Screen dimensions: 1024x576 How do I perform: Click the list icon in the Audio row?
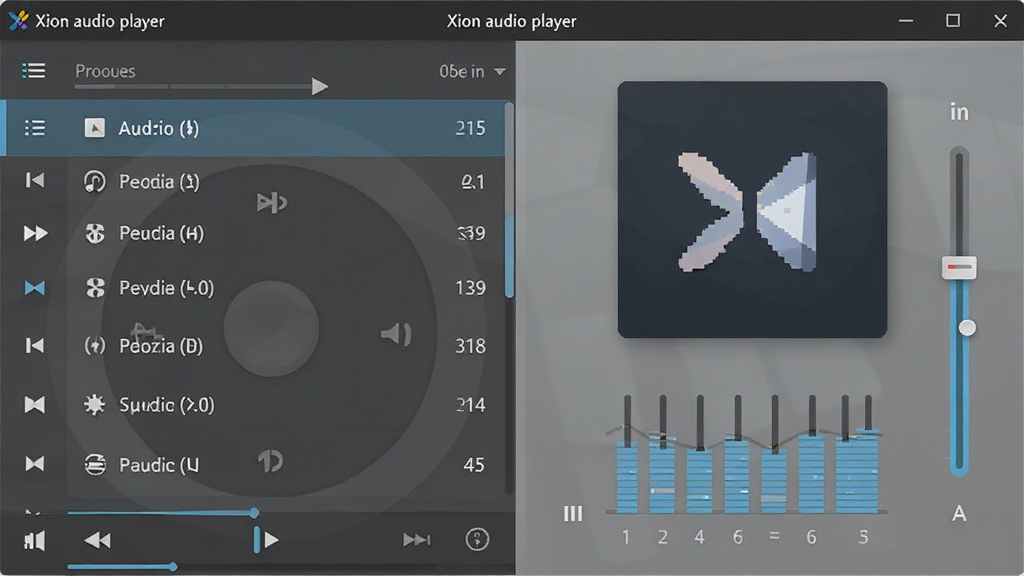[x=35, y=128]
